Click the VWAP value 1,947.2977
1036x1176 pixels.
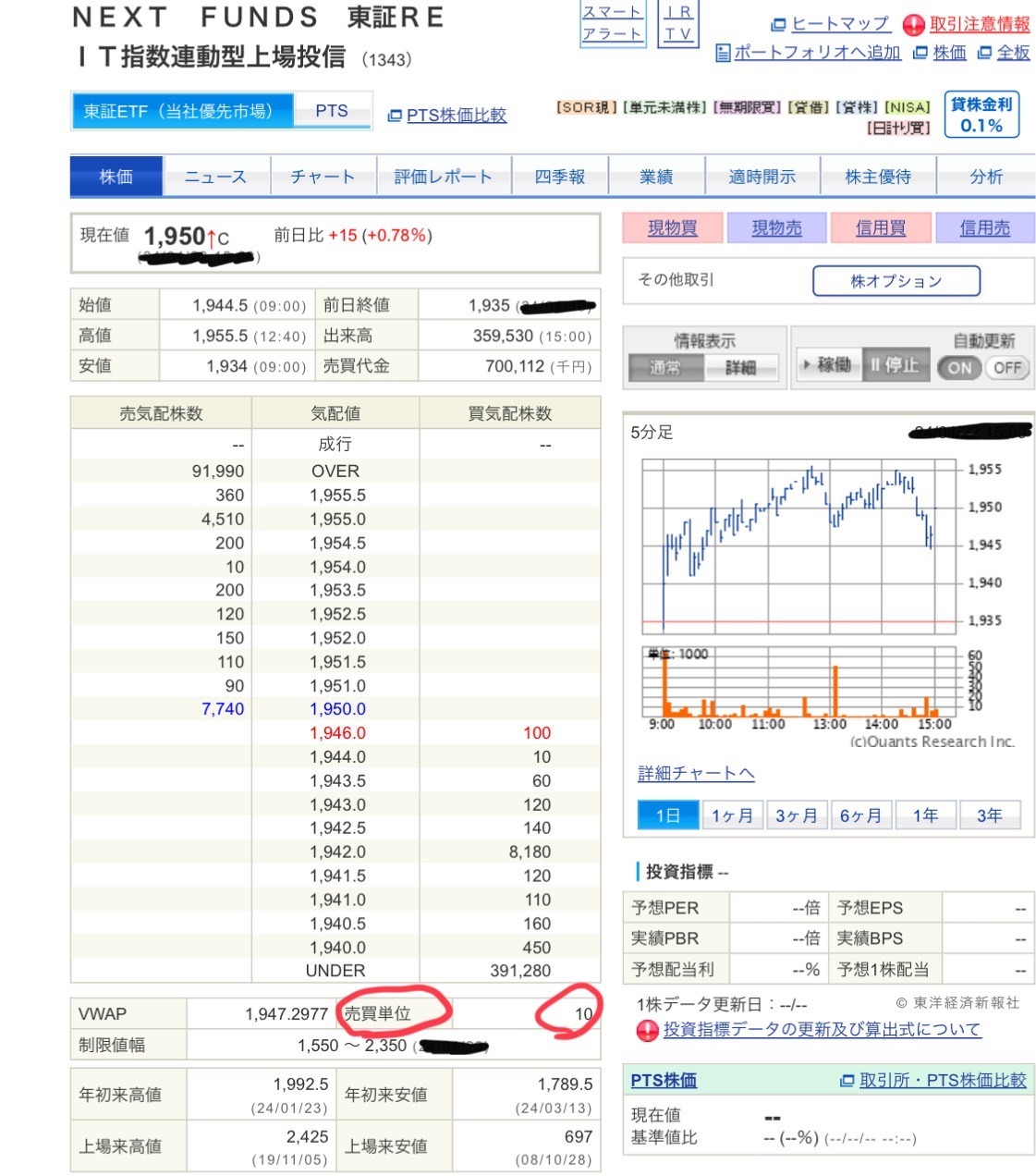[286, 1014]
